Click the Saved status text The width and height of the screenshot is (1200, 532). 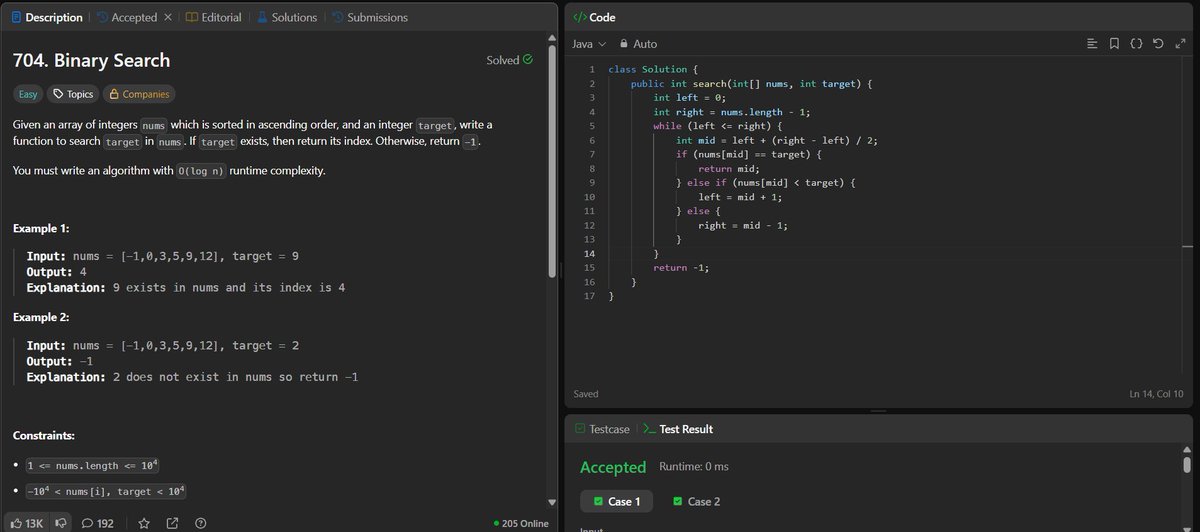click(x=586, y=394)
